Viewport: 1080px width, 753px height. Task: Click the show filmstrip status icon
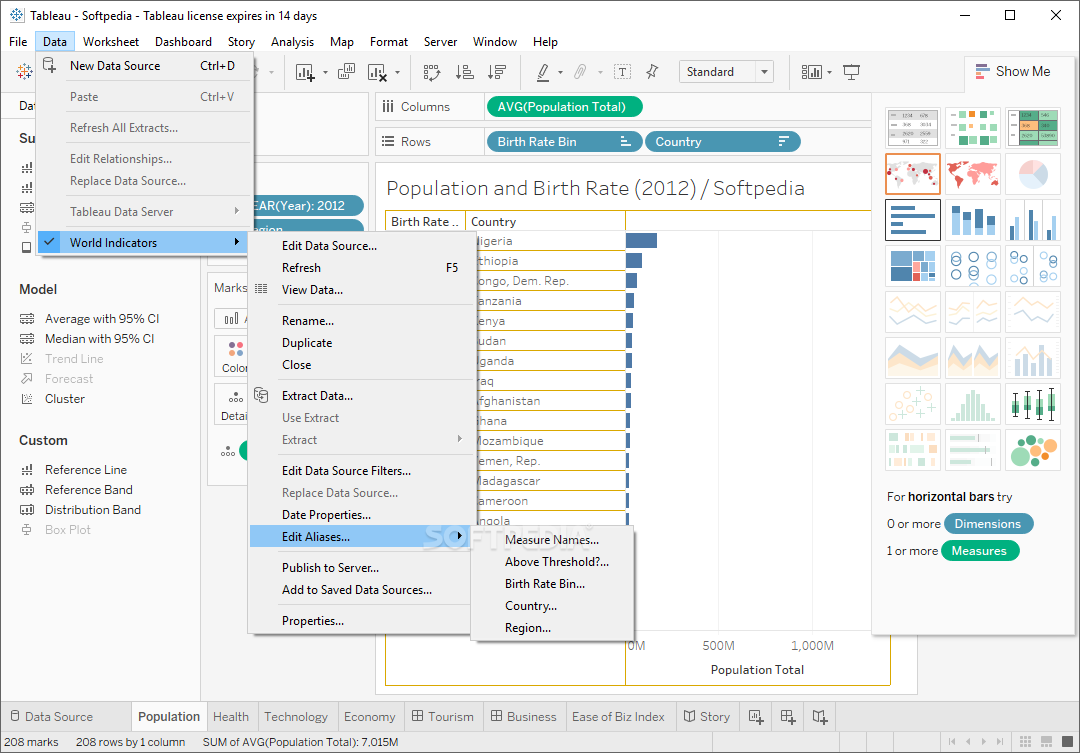tap(1046, 741)
